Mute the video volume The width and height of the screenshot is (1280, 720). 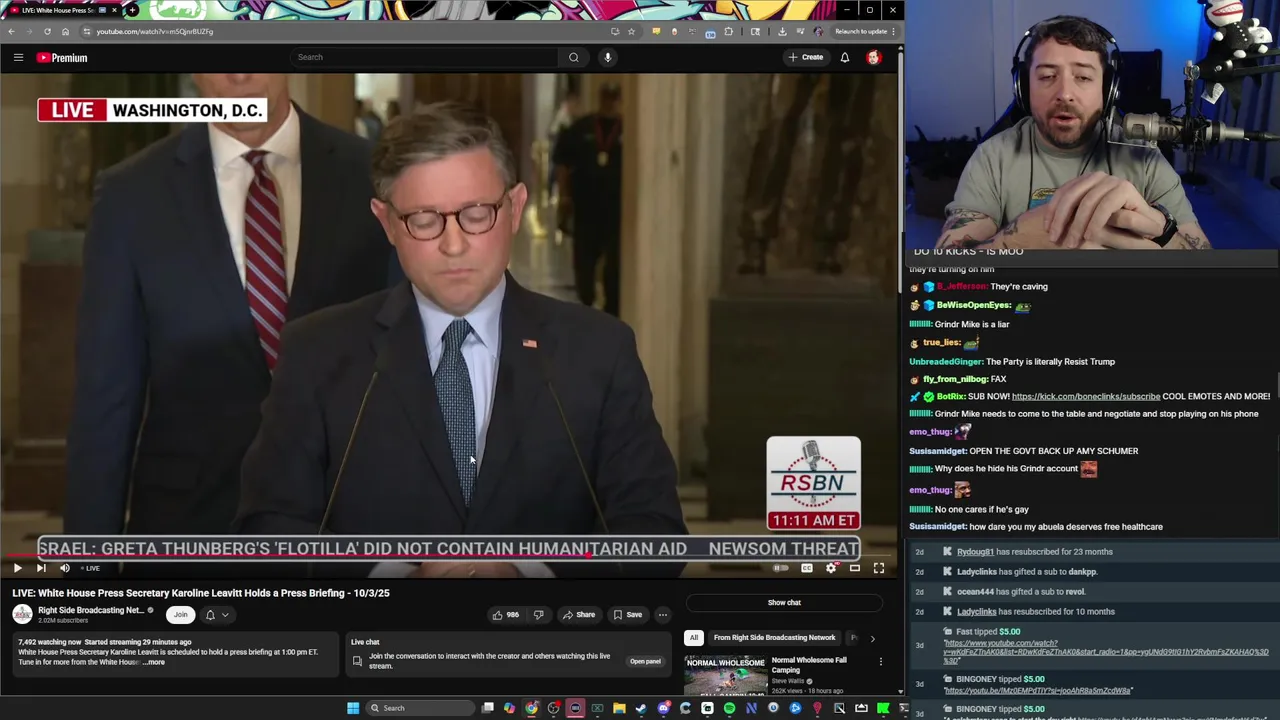[65, 568]
